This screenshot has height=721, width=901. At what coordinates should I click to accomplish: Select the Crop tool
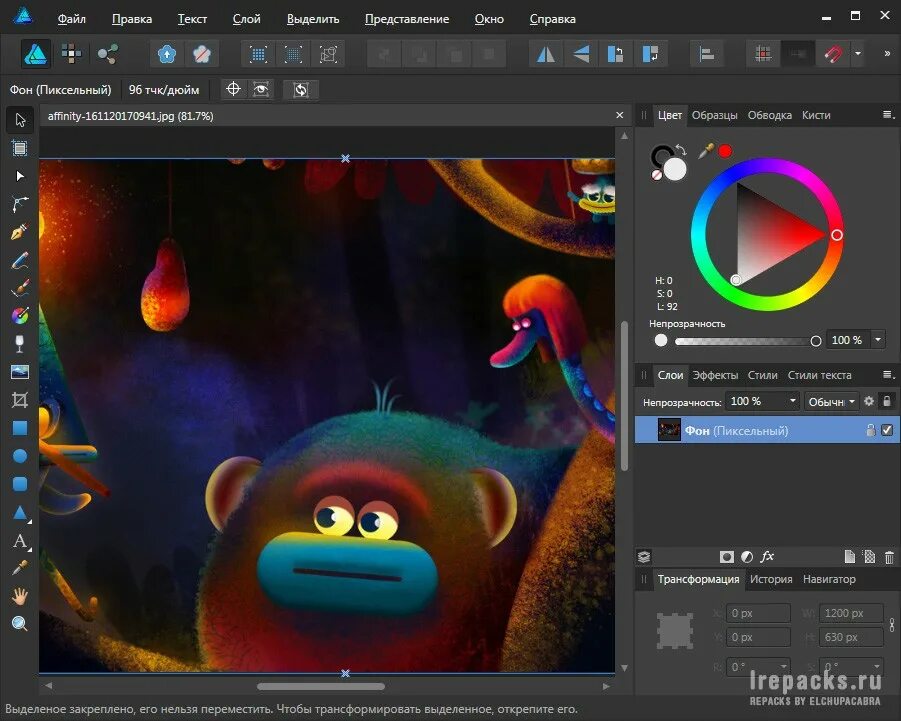[x=20, y=400]
